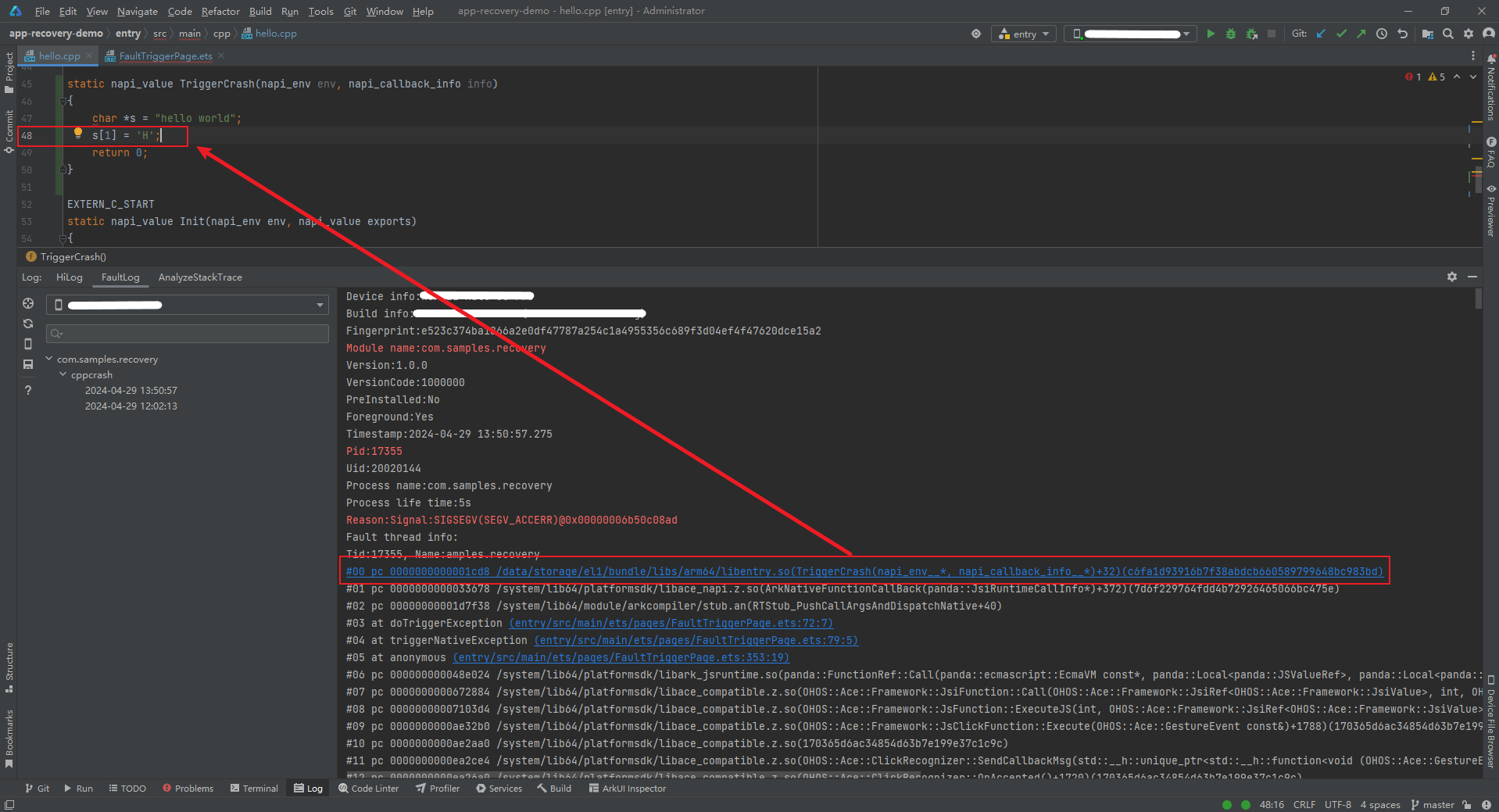Click the Git push arrow icon
This screenshot has width=1499, height=812.
[1361, 34]
